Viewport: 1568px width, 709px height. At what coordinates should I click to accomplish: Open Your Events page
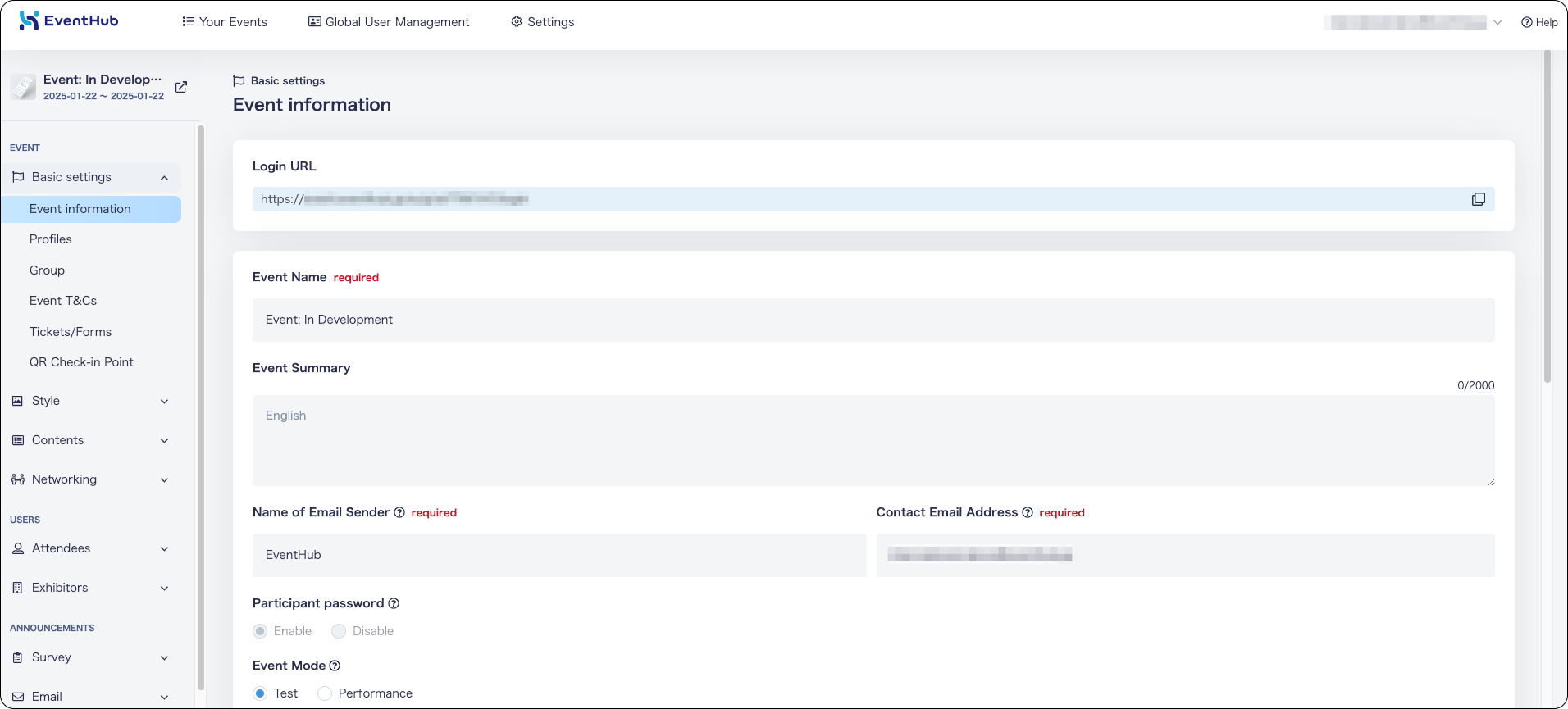225,22
